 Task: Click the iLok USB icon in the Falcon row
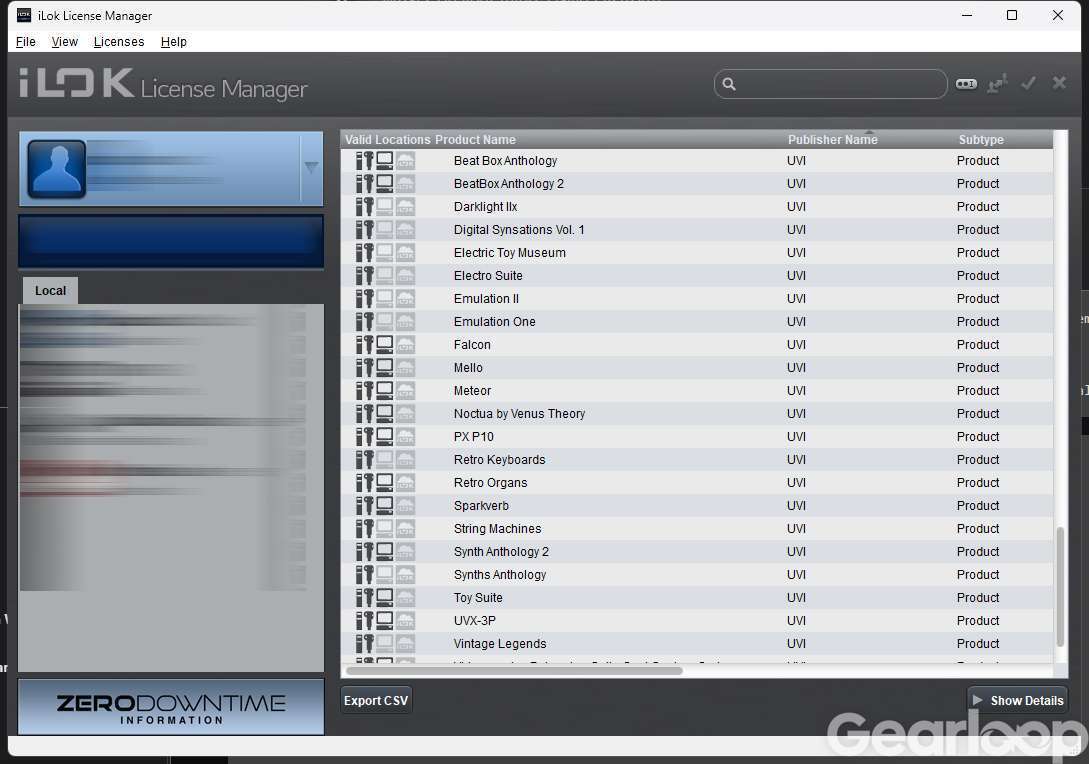365,344
